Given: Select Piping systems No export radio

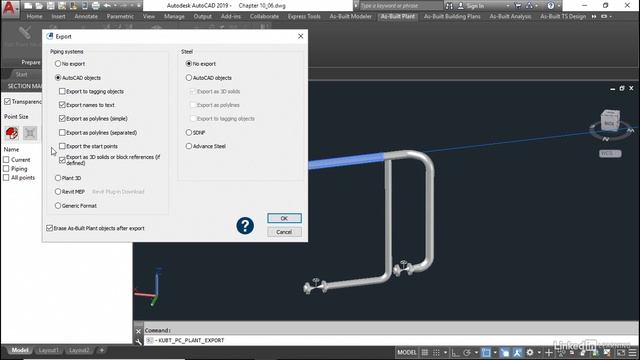Looking at the screenshot, I should (x=58, y=64).
